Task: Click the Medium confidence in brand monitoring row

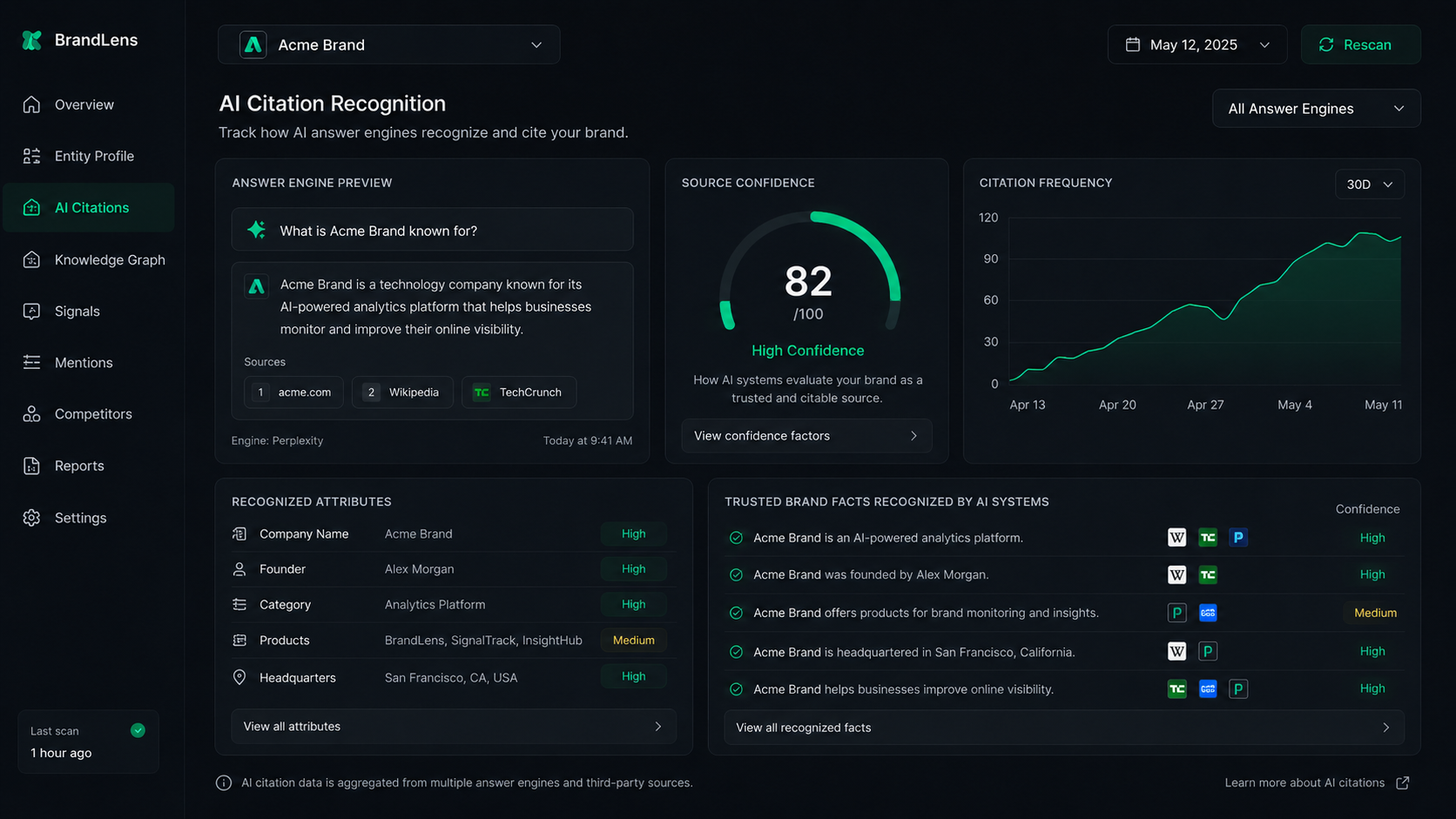Action: click(1375, 613)
